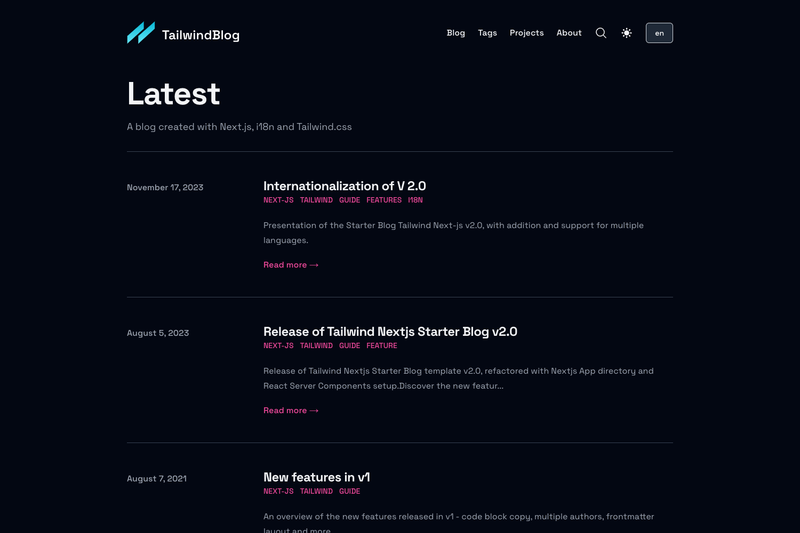Read more on Internationalization of V 2.0 post
Viewport: 800px width, 533px height.
[x=291, y=265]
